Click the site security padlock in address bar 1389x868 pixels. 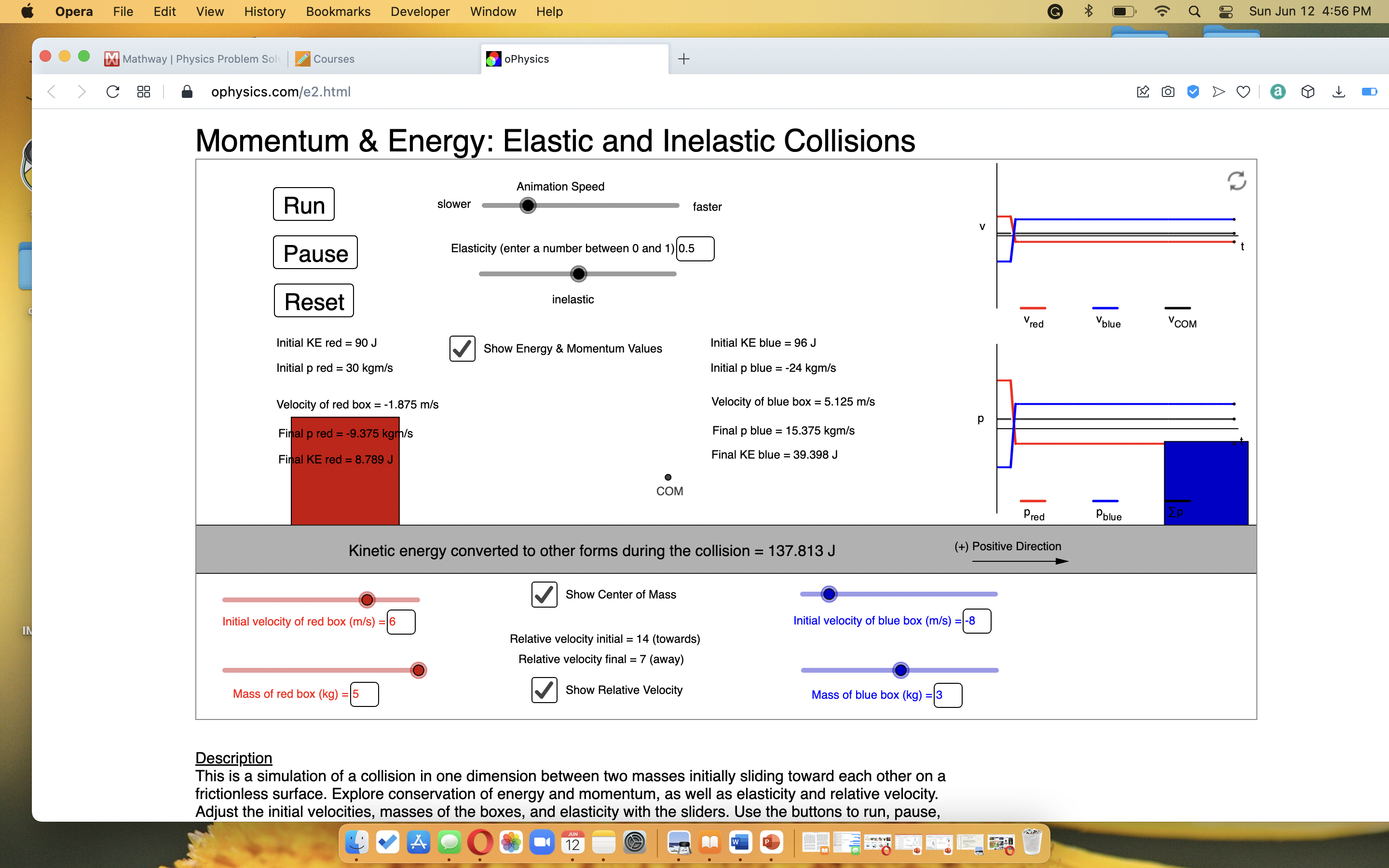tap(186, 91)
